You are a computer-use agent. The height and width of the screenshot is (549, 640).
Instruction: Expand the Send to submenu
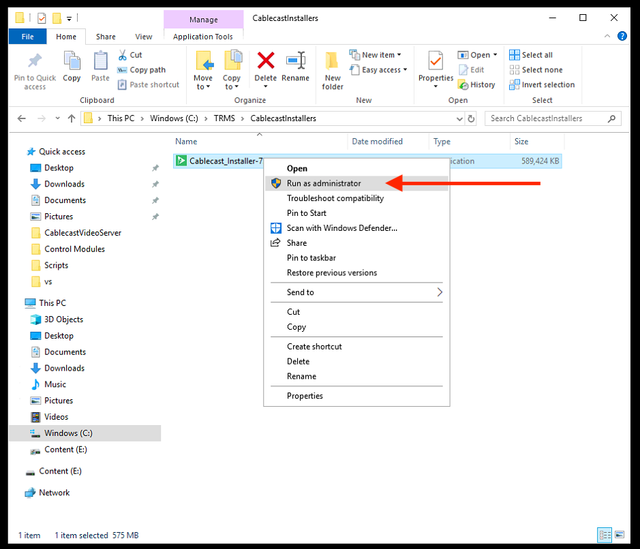(357, 292)
